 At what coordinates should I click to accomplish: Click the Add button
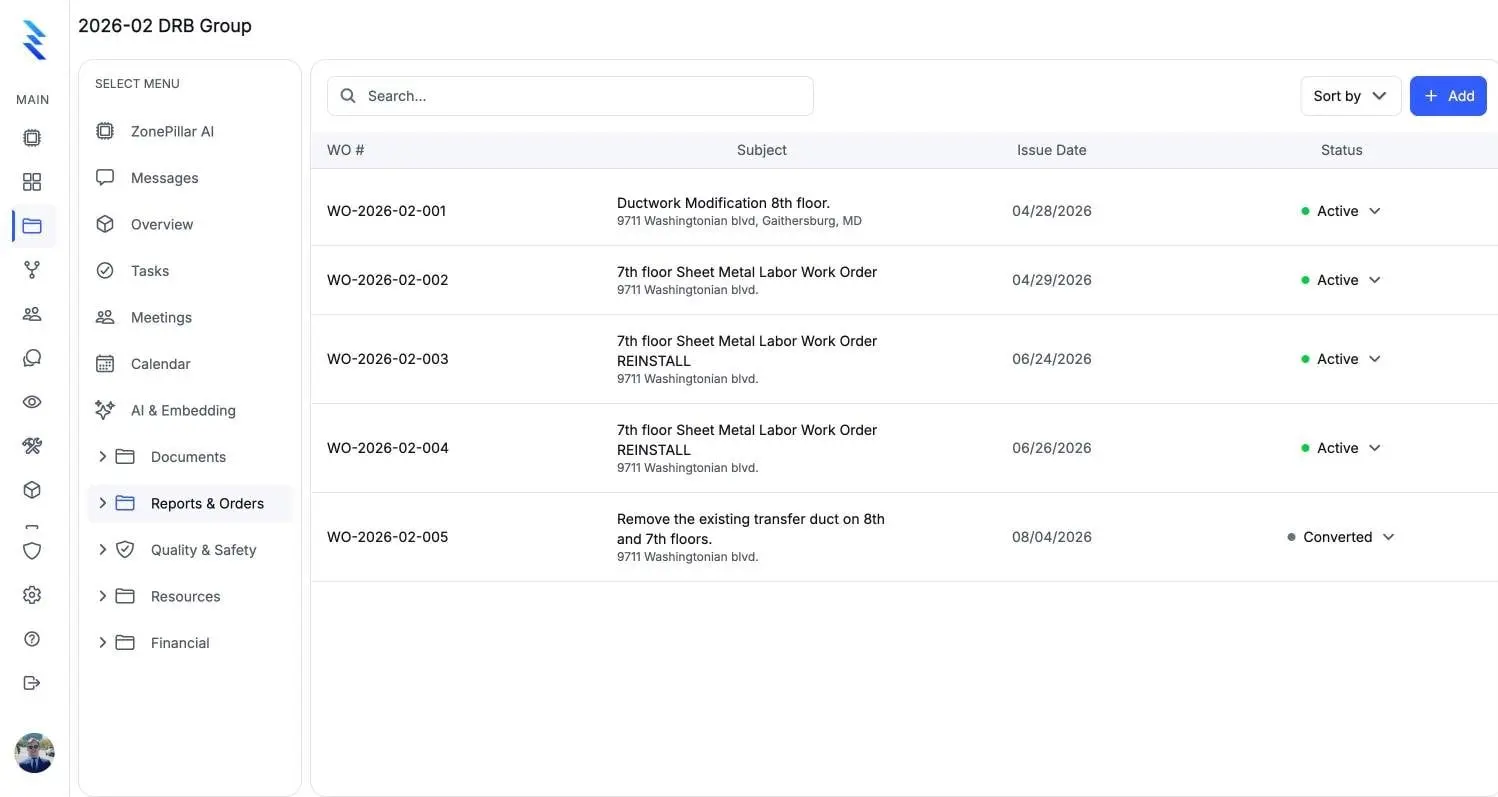(x=1448, y=96)
